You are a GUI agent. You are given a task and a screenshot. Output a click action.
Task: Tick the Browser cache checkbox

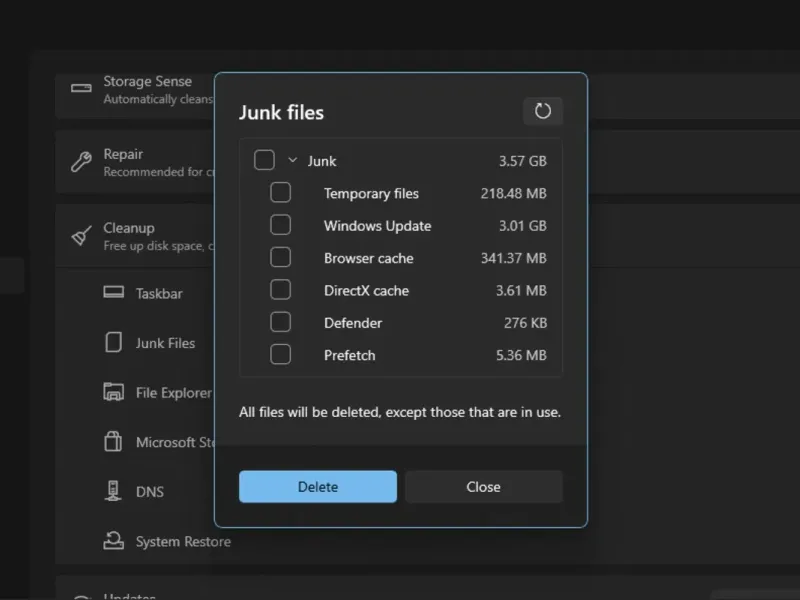click(x=281, y=258)
